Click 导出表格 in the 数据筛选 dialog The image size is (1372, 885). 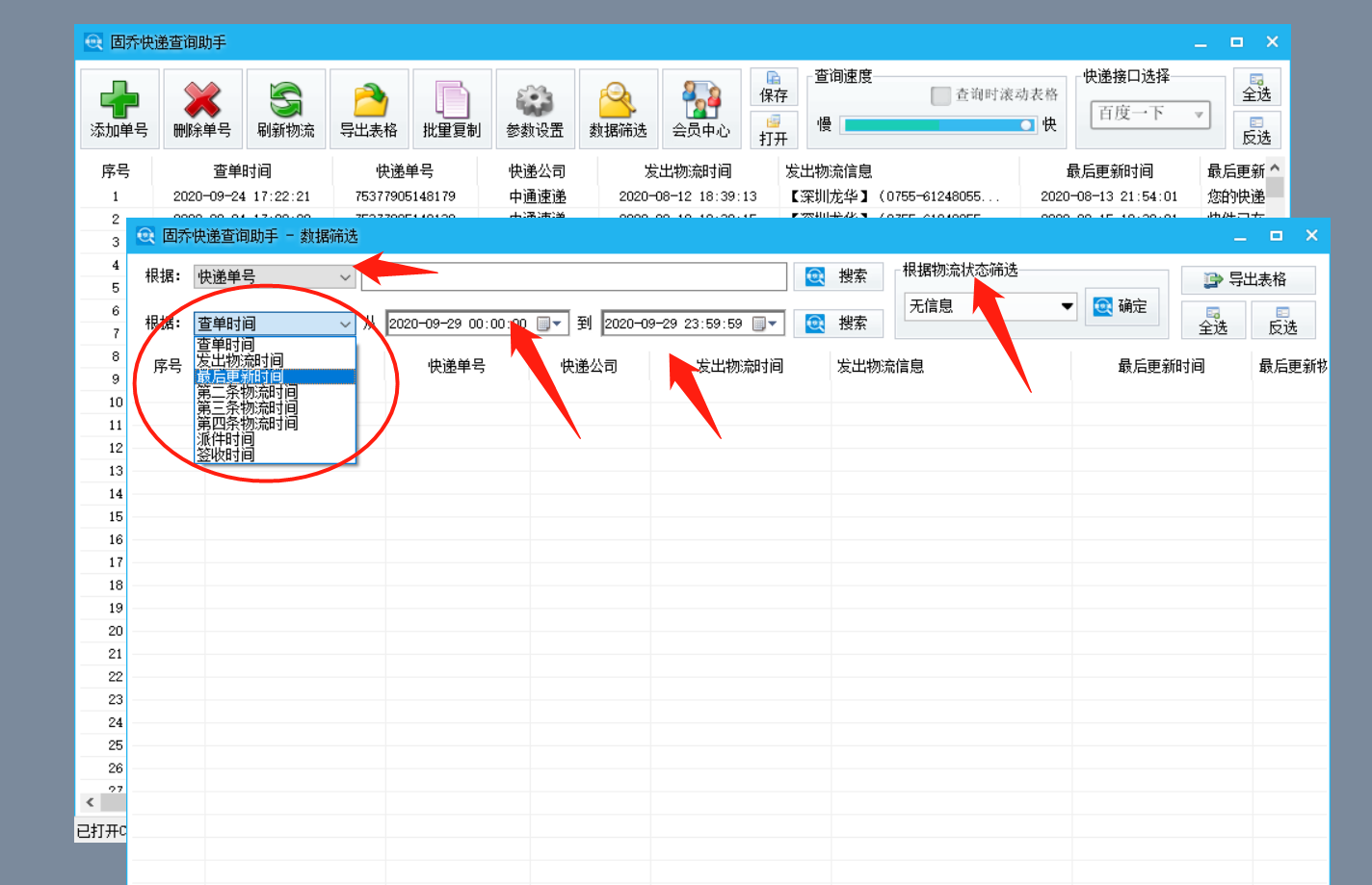pos(1249,279)
